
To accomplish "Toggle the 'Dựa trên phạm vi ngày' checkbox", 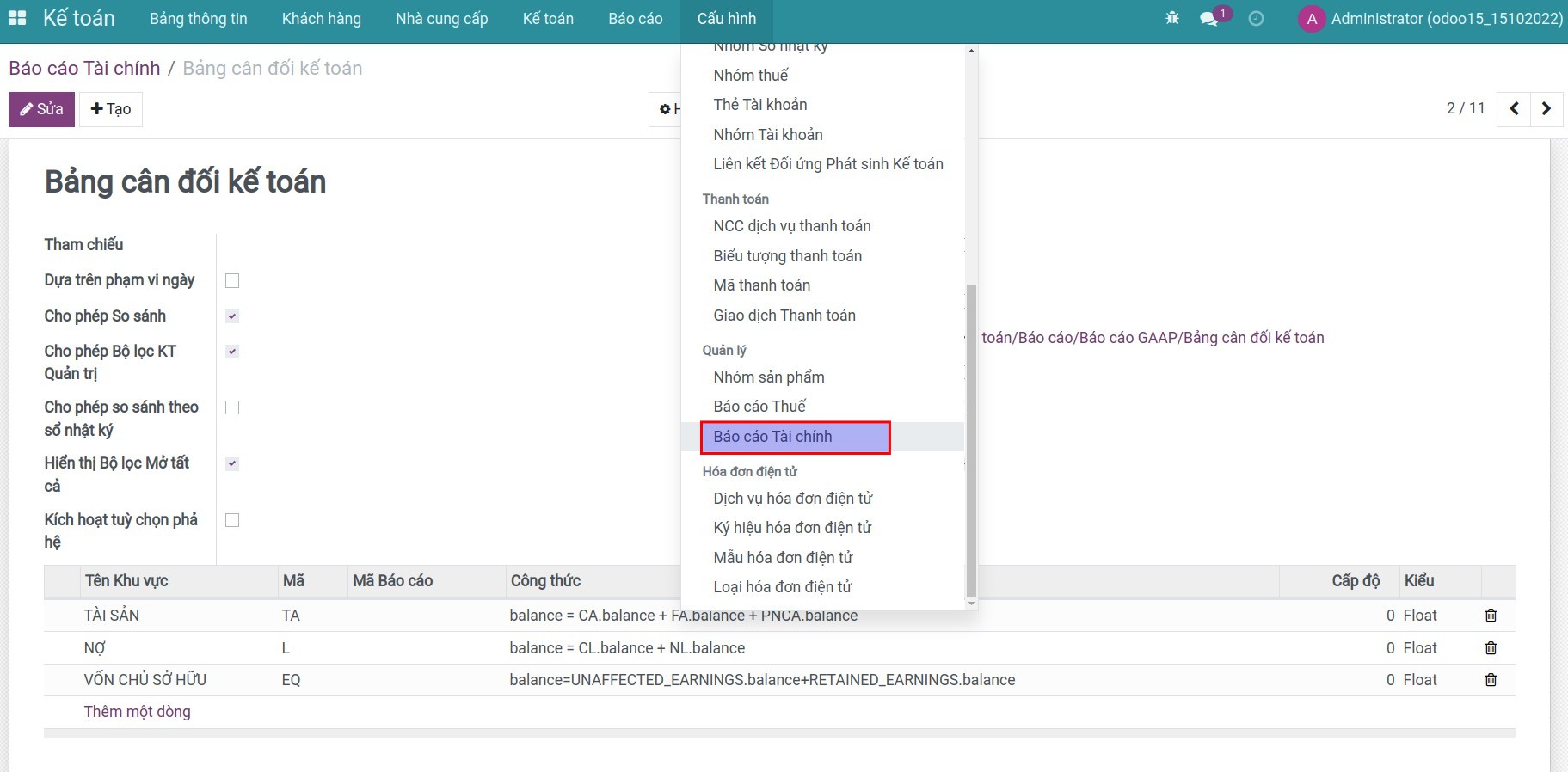I will pyautogui.click(x=232, y=281).
